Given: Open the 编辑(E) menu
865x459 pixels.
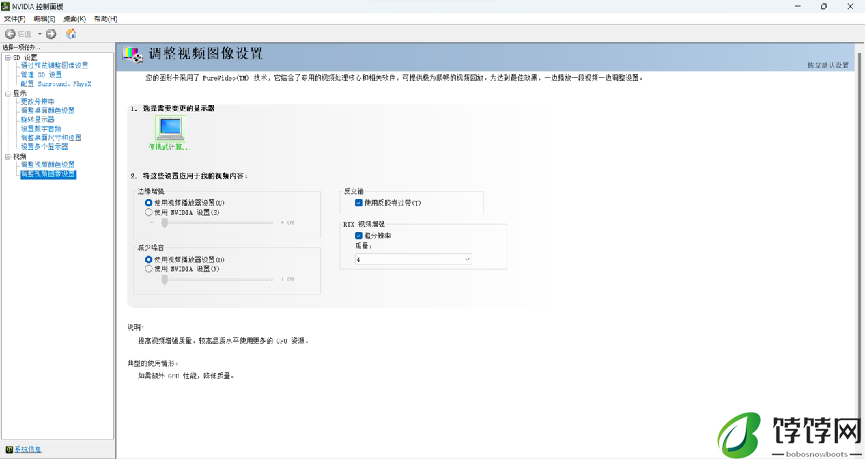Looking at the screenshot, I should [x=44, y=19].
